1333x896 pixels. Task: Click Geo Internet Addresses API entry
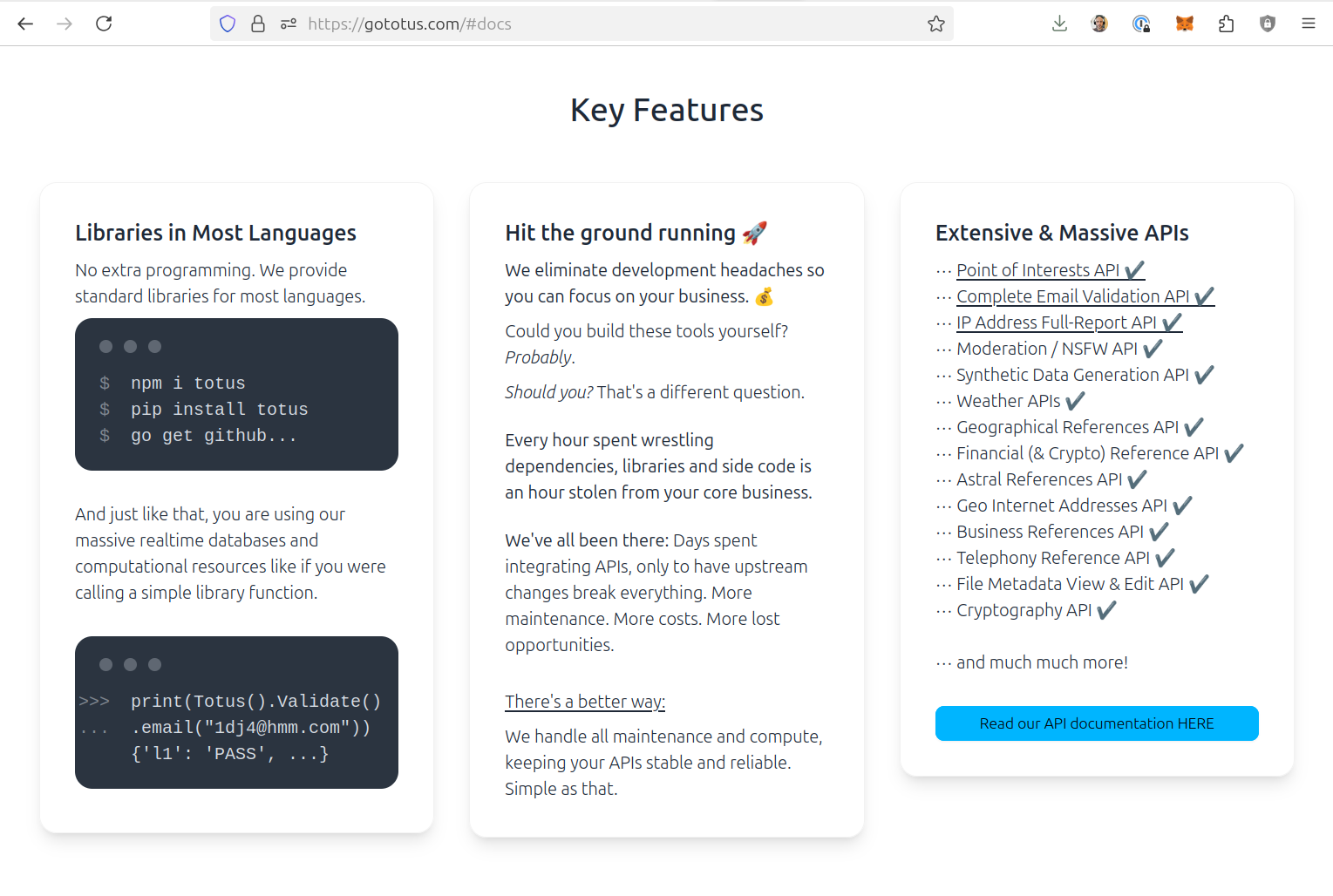coord(1074,506)
